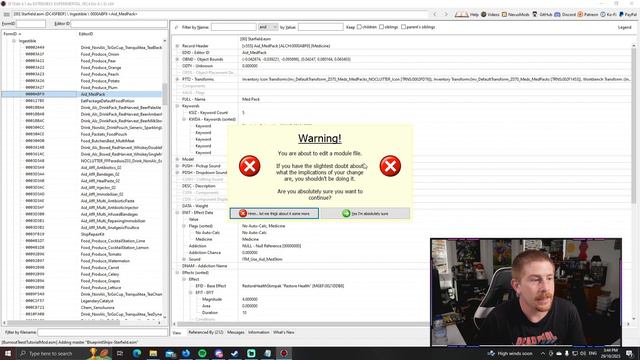Open the GitHub toolbar icon
The image size is (640, 360).
point(535,14)
